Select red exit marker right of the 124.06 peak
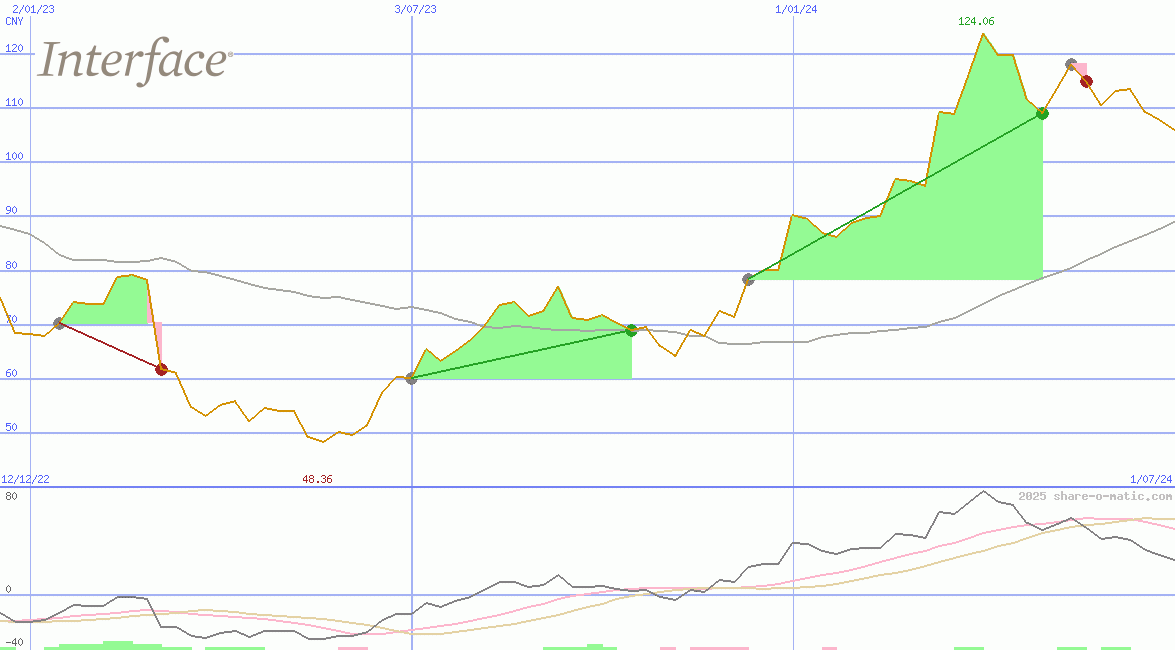The height and width of the screenshot is (650, 1175). (1086, 81)
